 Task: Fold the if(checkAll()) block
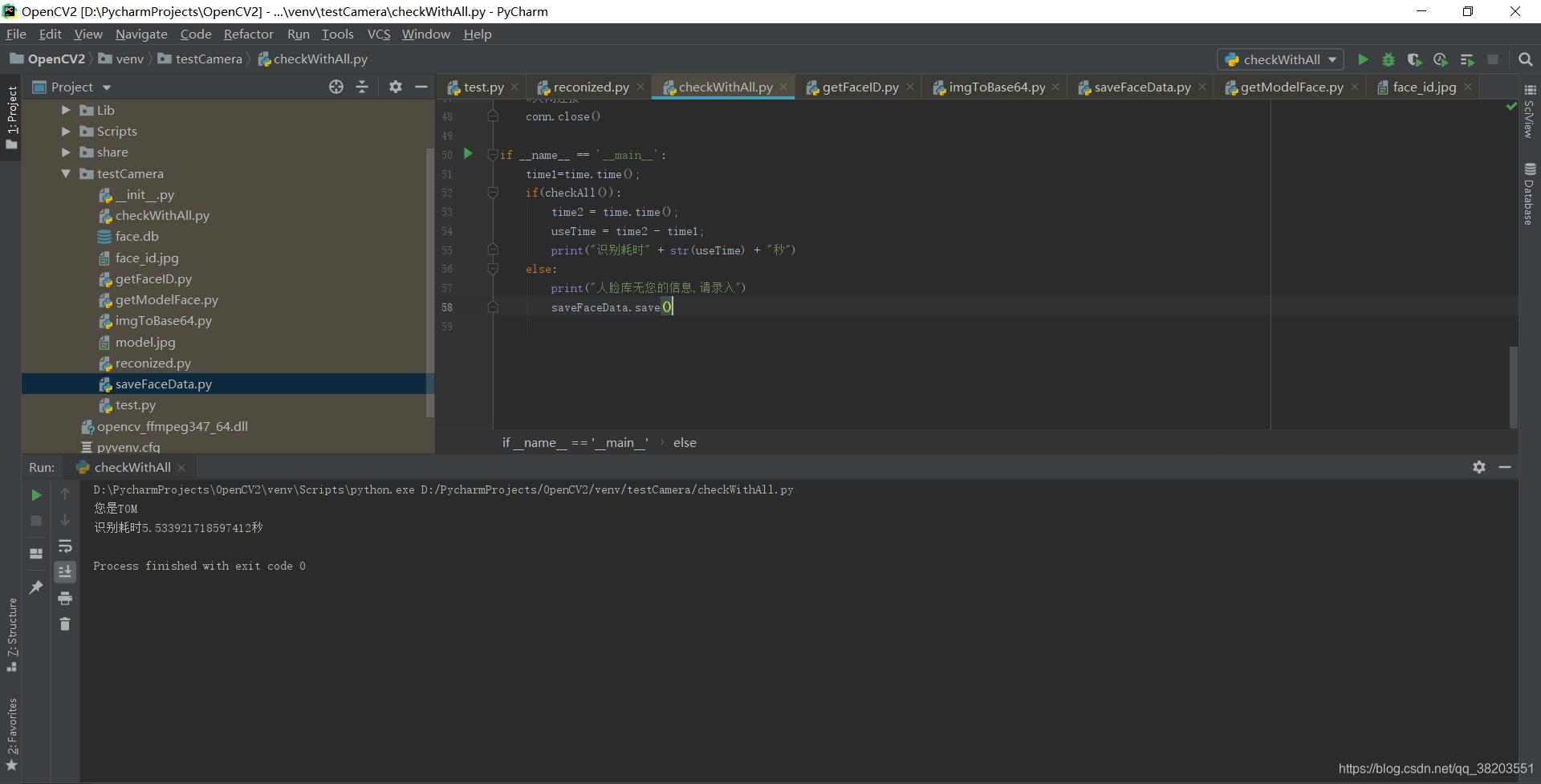(493, 193)
